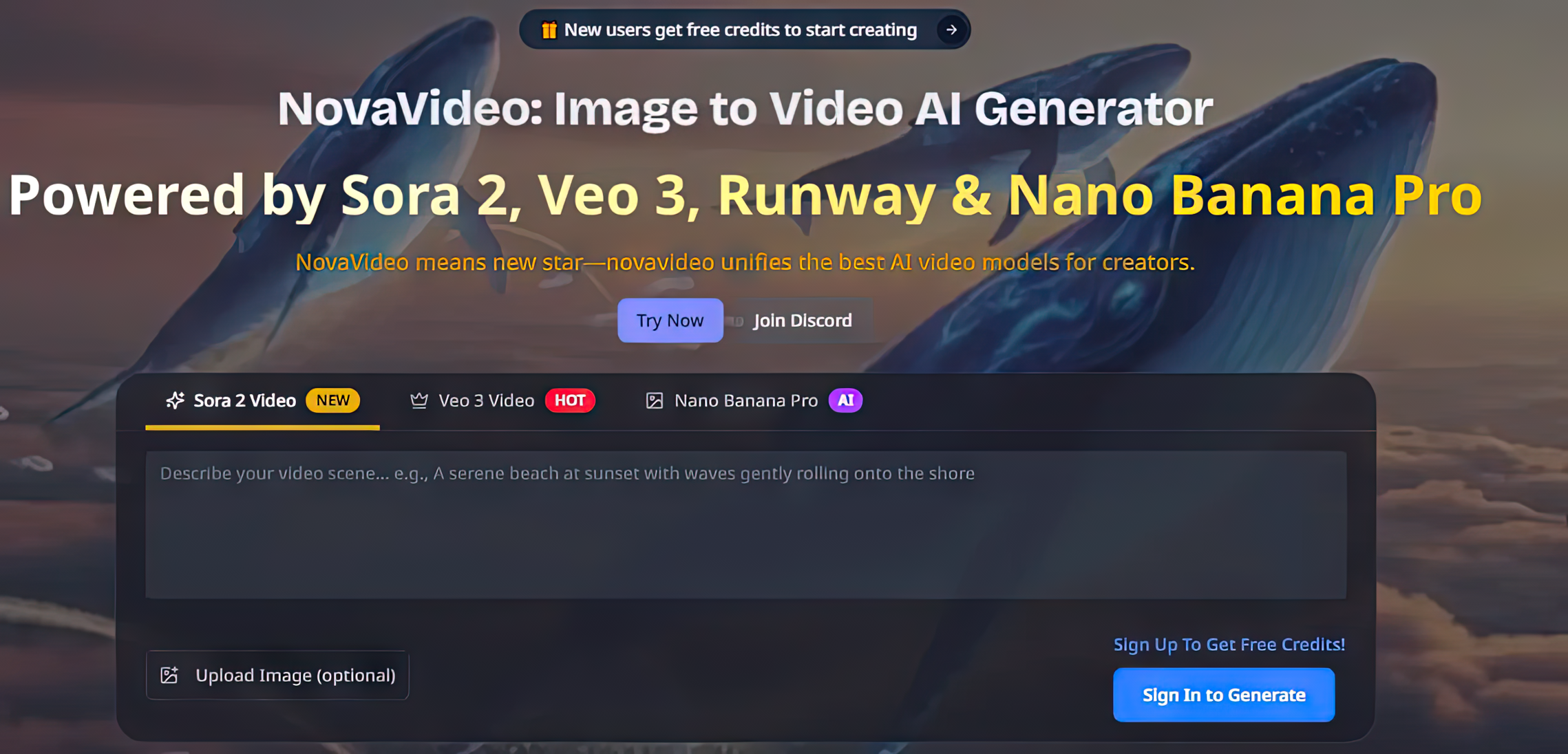Follow Sign Up To Get Free Credits link
This screenshot has height=754, width=1568.
coord(1229,644)
